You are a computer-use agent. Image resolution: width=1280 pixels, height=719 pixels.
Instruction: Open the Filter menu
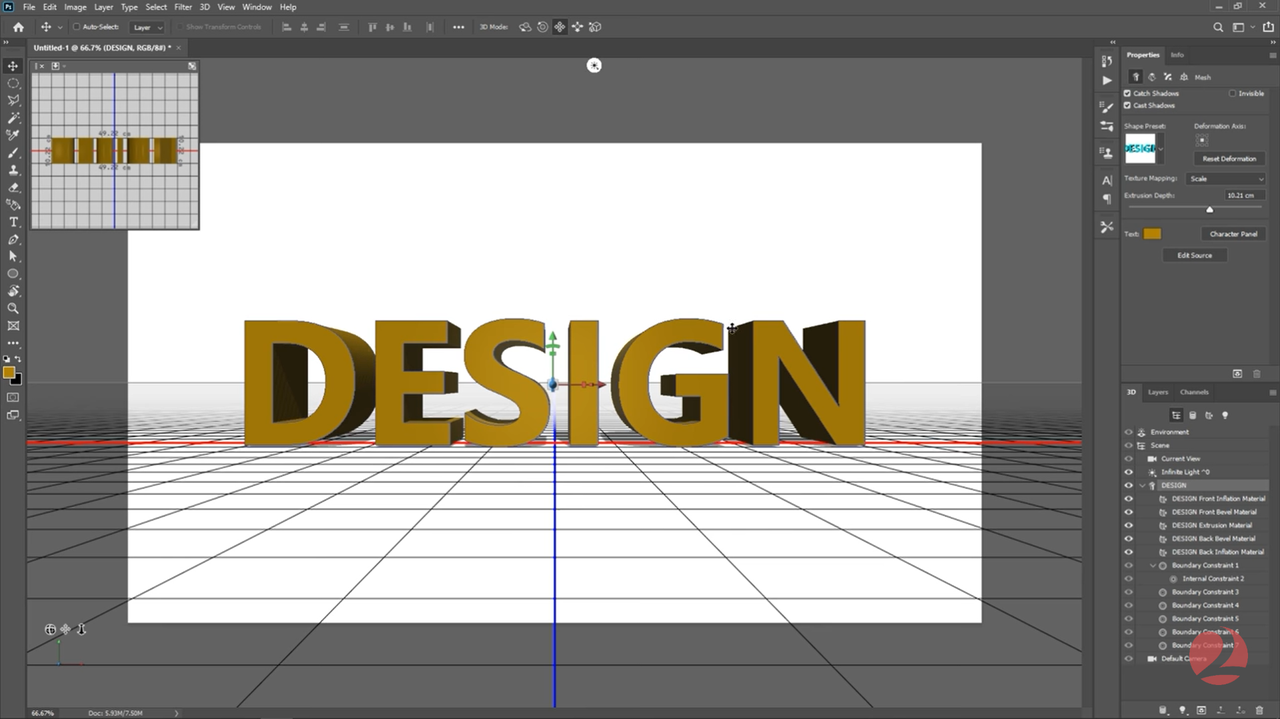[x=183, y=7]
